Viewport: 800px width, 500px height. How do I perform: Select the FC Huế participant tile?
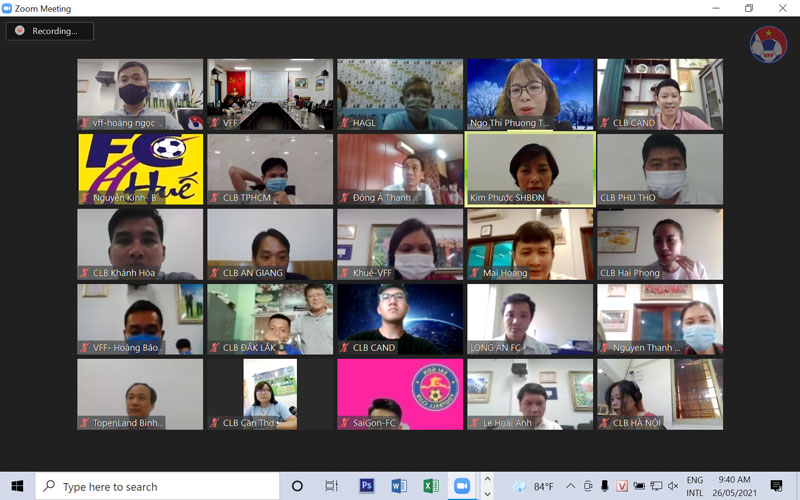point(140,169)
